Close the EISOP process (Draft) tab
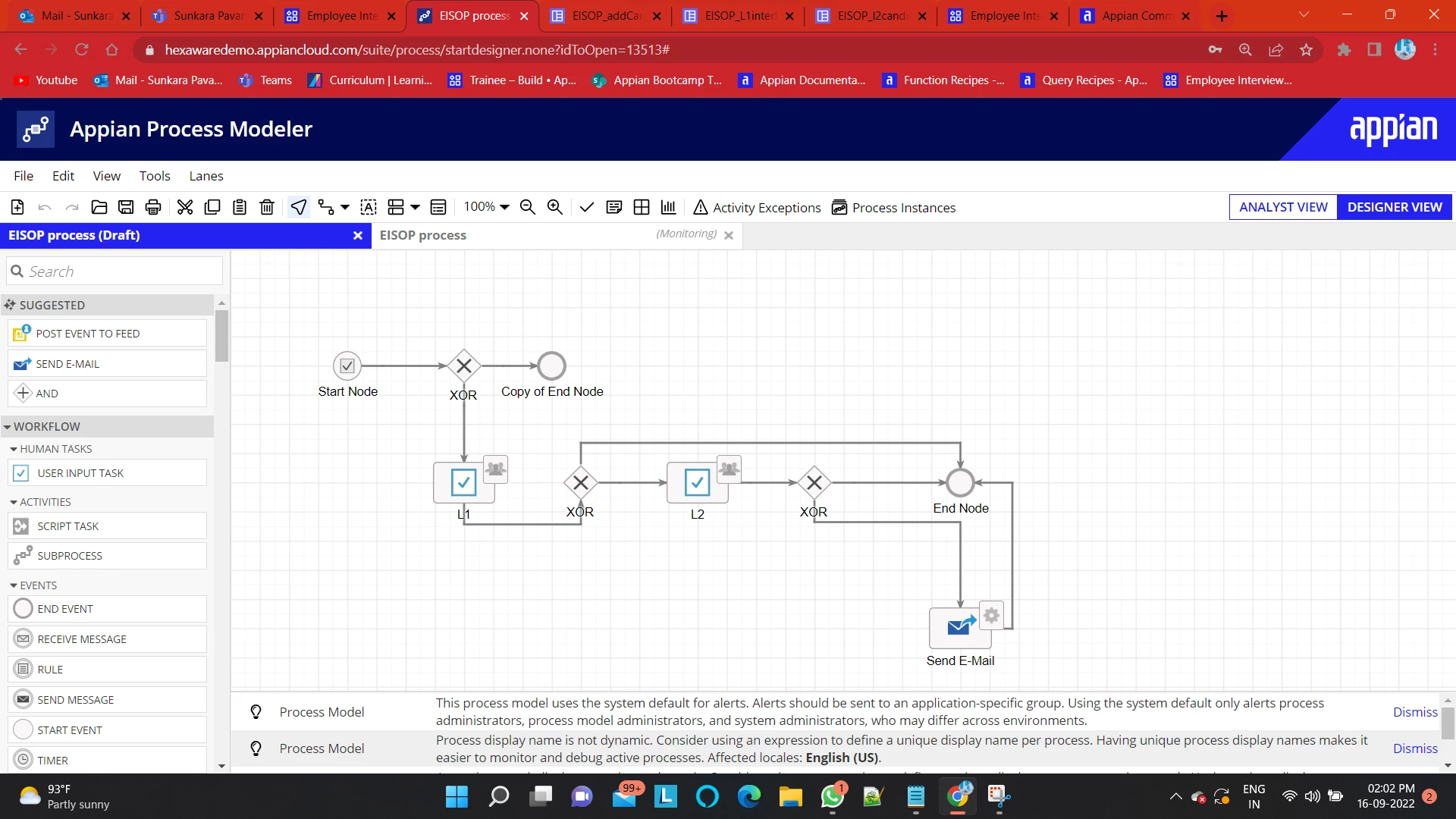Viewport: 1456px width, 819px height. click(358, 236)
